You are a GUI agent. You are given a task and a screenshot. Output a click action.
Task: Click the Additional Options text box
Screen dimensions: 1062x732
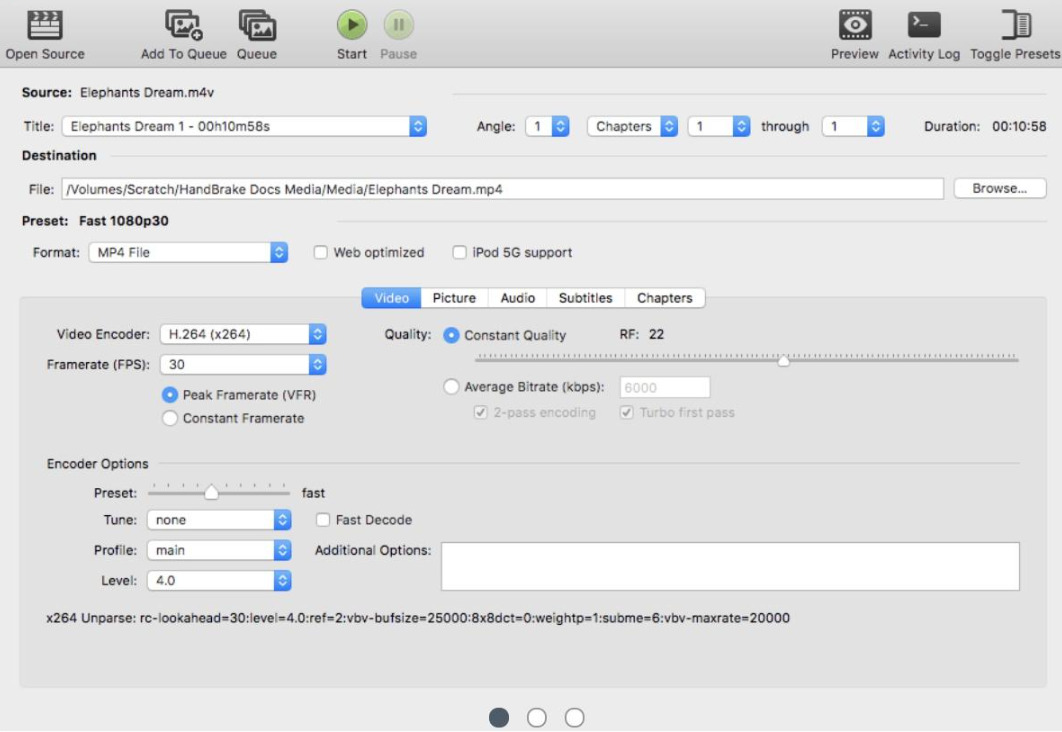point(730,566)
